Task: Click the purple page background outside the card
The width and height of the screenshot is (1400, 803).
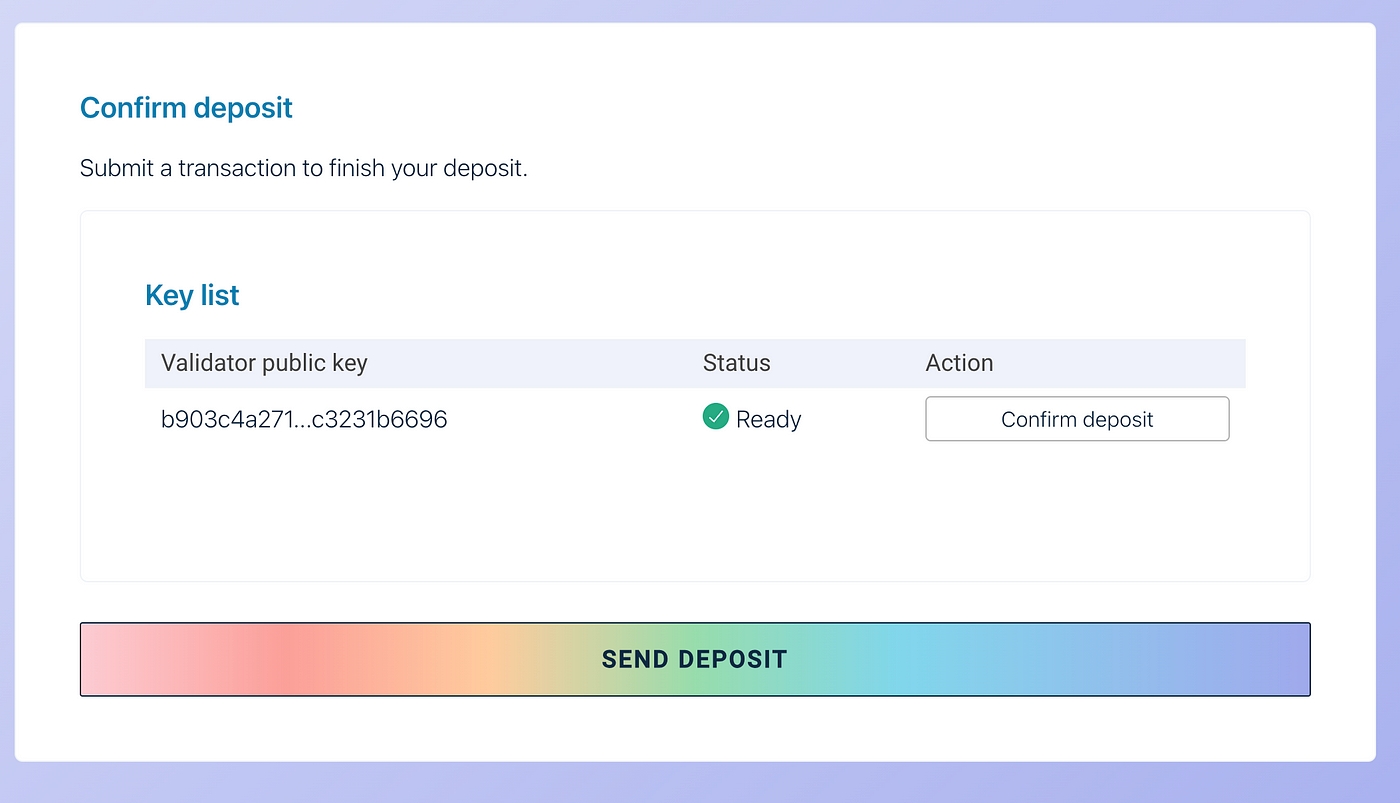Action: click(x=1388, y=400)
